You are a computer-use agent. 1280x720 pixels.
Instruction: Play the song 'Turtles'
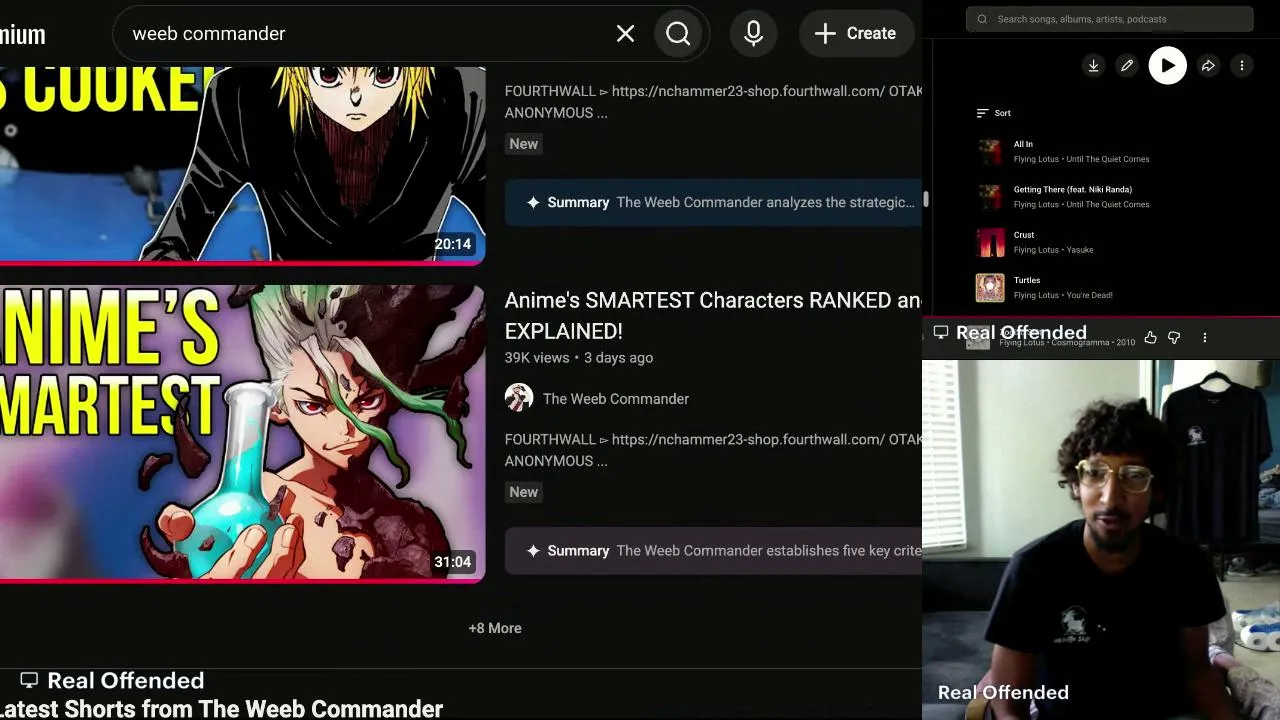pos(1027,280)
